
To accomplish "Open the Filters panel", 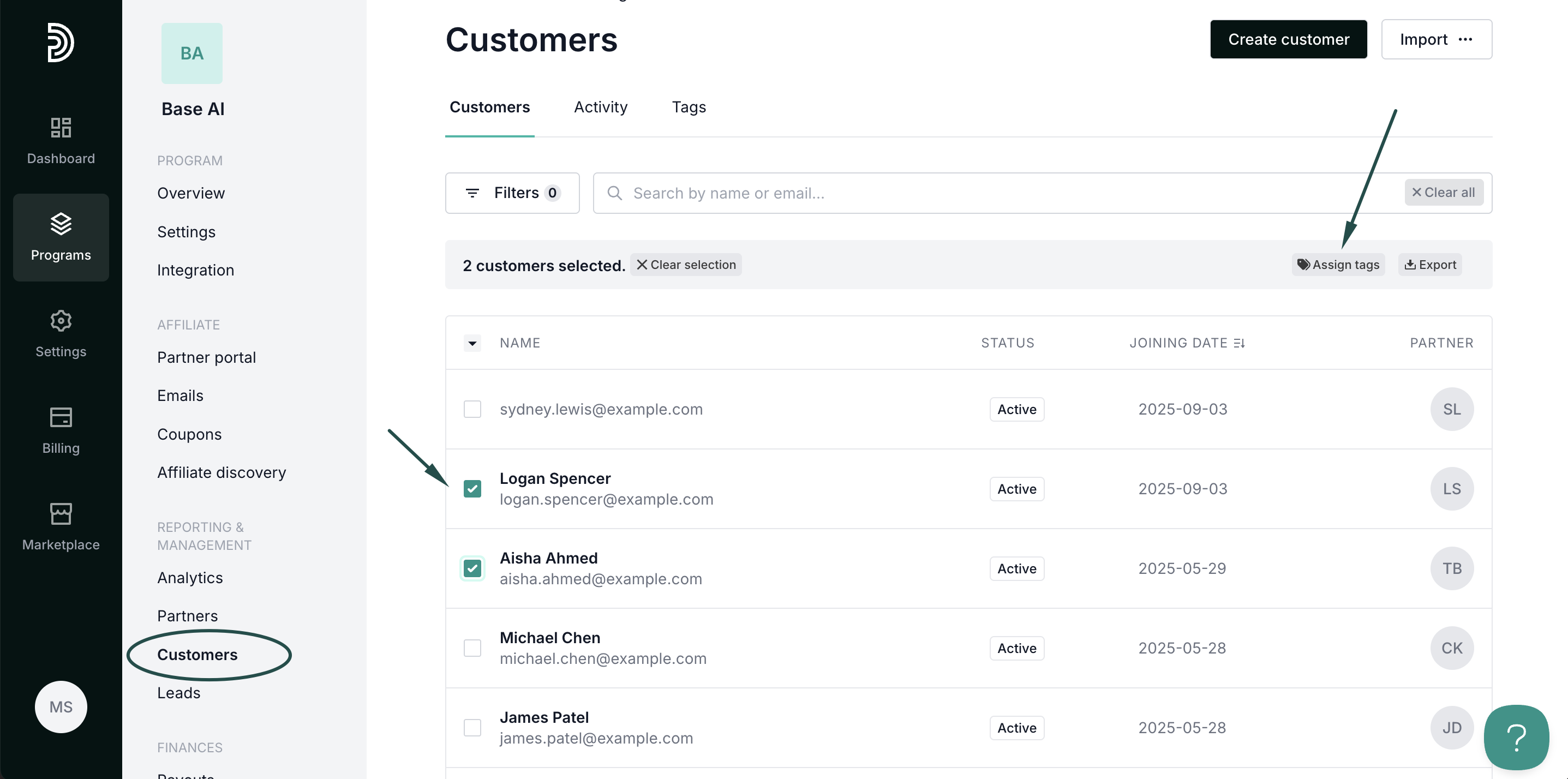I will (x=512, y=193).
